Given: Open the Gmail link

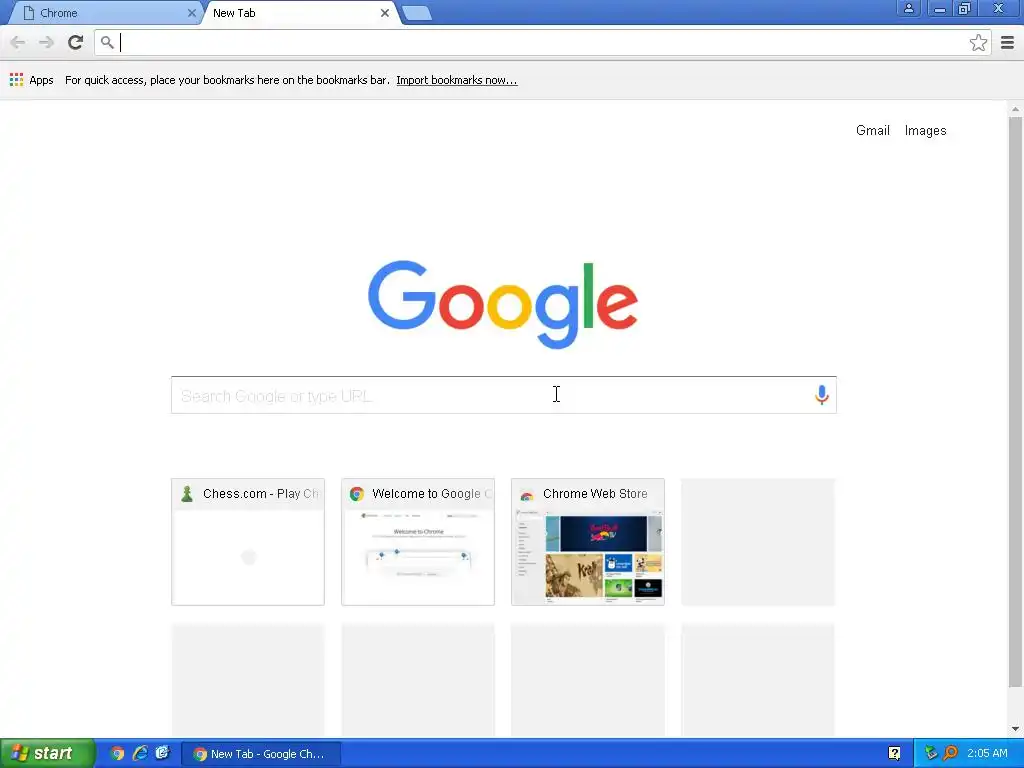Looking at the screenshot, I should click(x=872, y=130).
